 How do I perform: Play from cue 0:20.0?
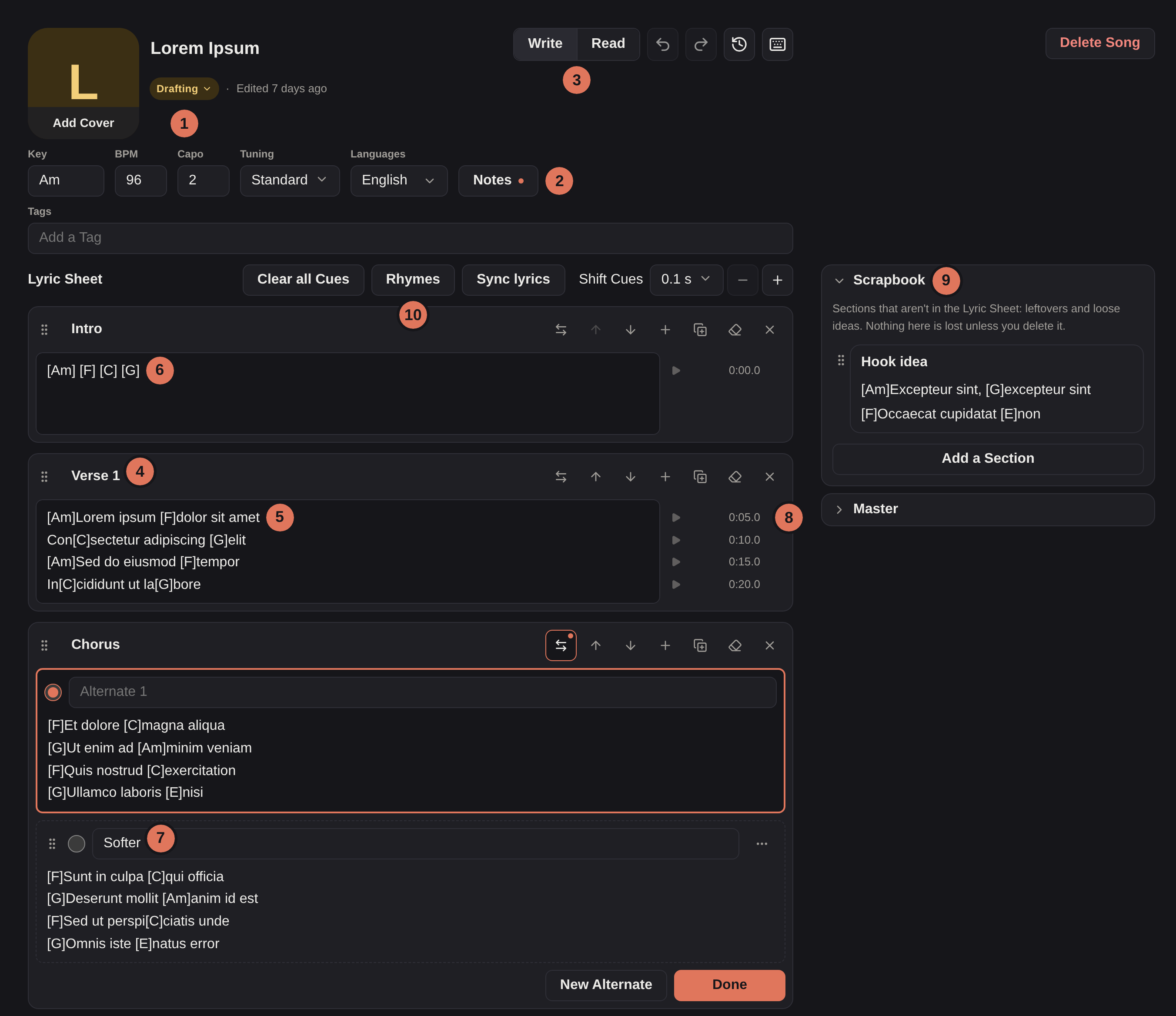pos(676,585)
